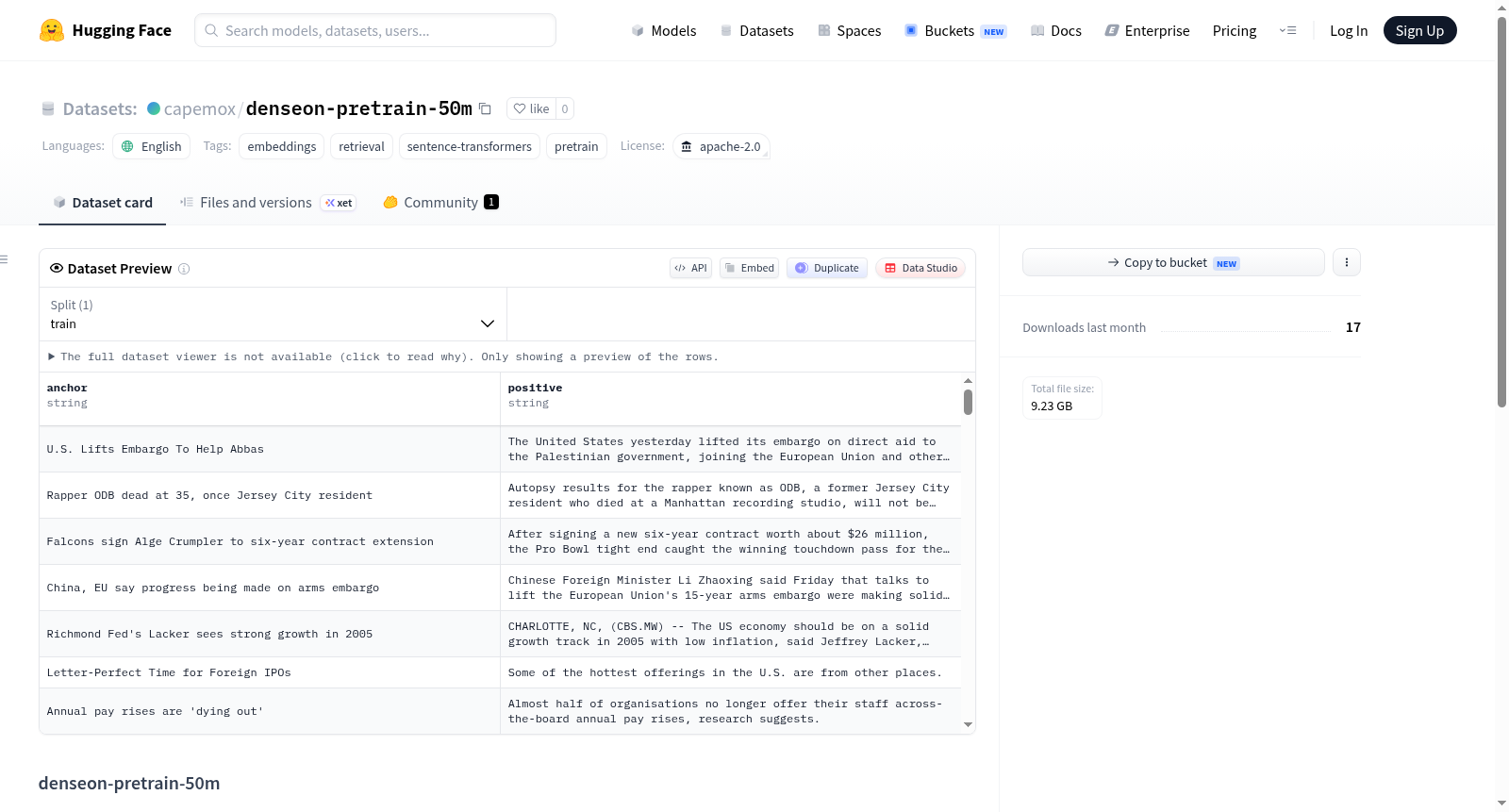Click the 'Falcons sign Alge Crumpler' cell
The image size is (1509, 812).
pos(270,541)
